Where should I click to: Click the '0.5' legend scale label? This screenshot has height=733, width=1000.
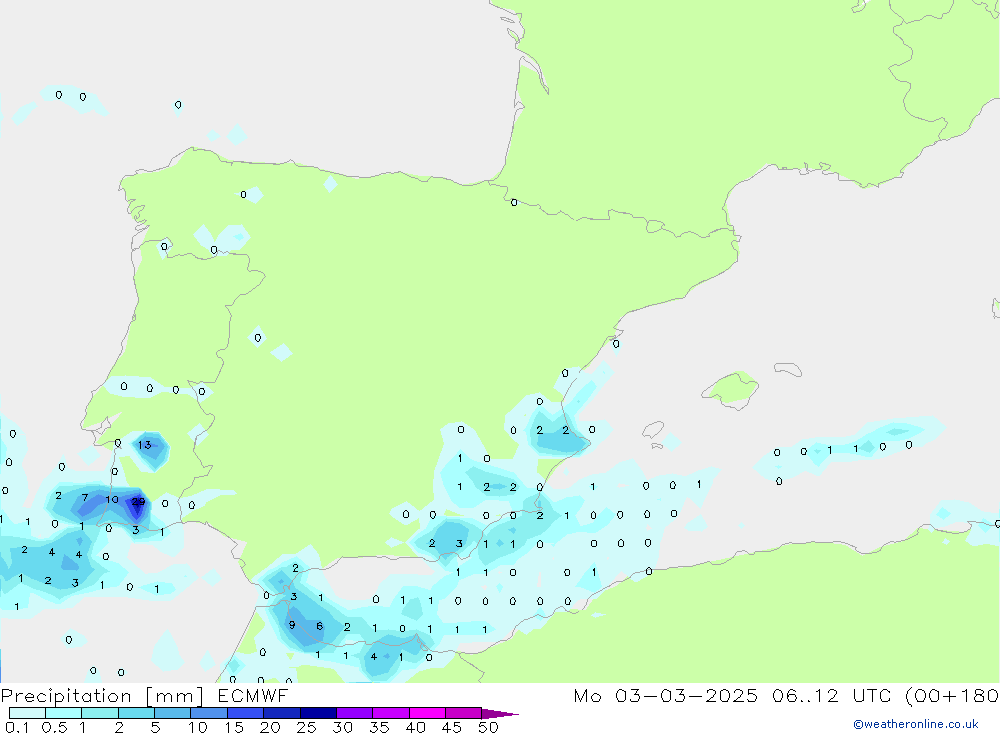(54, 727)
